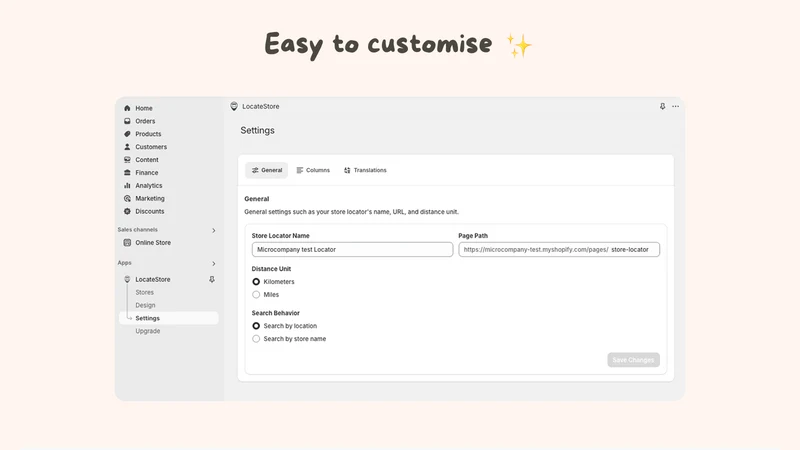Switch to the General tab
The image size is (800, 450).
click(x=267, y=170)
